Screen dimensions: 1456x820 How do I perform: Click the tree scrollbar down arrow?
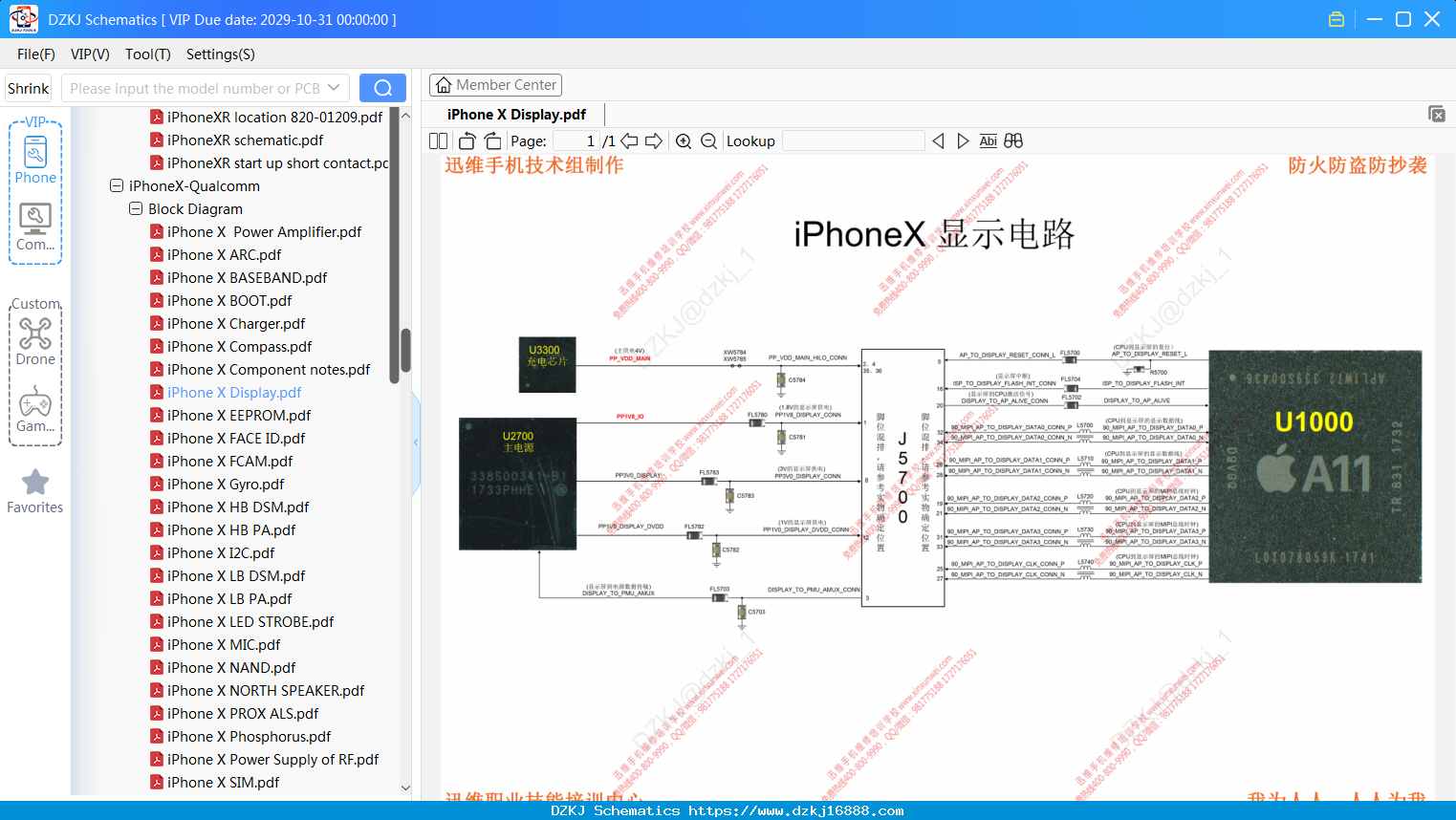tap(405, 788)
